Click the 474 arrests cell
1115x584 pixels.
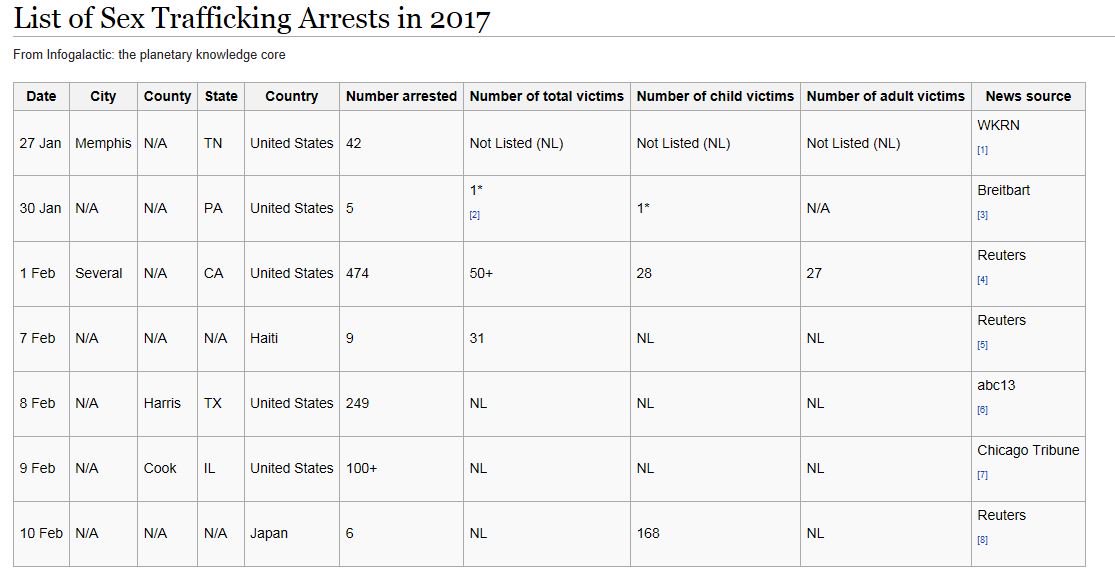click(357, 273)
